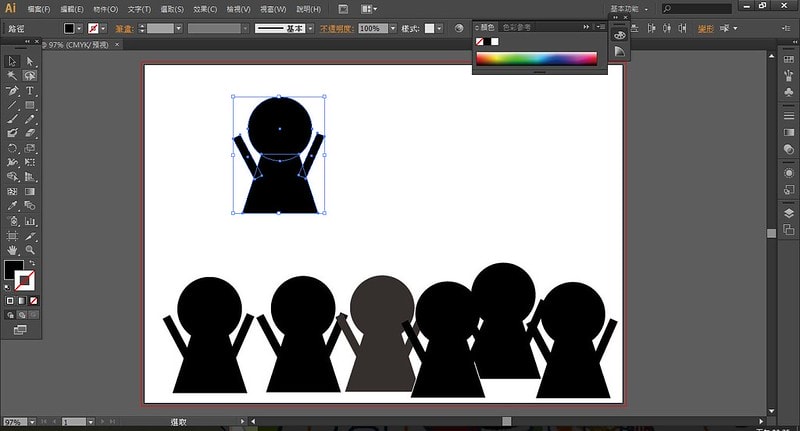Open the Layers panel icon in right dock
The image size is (800, 431).
tap(788, 213)
